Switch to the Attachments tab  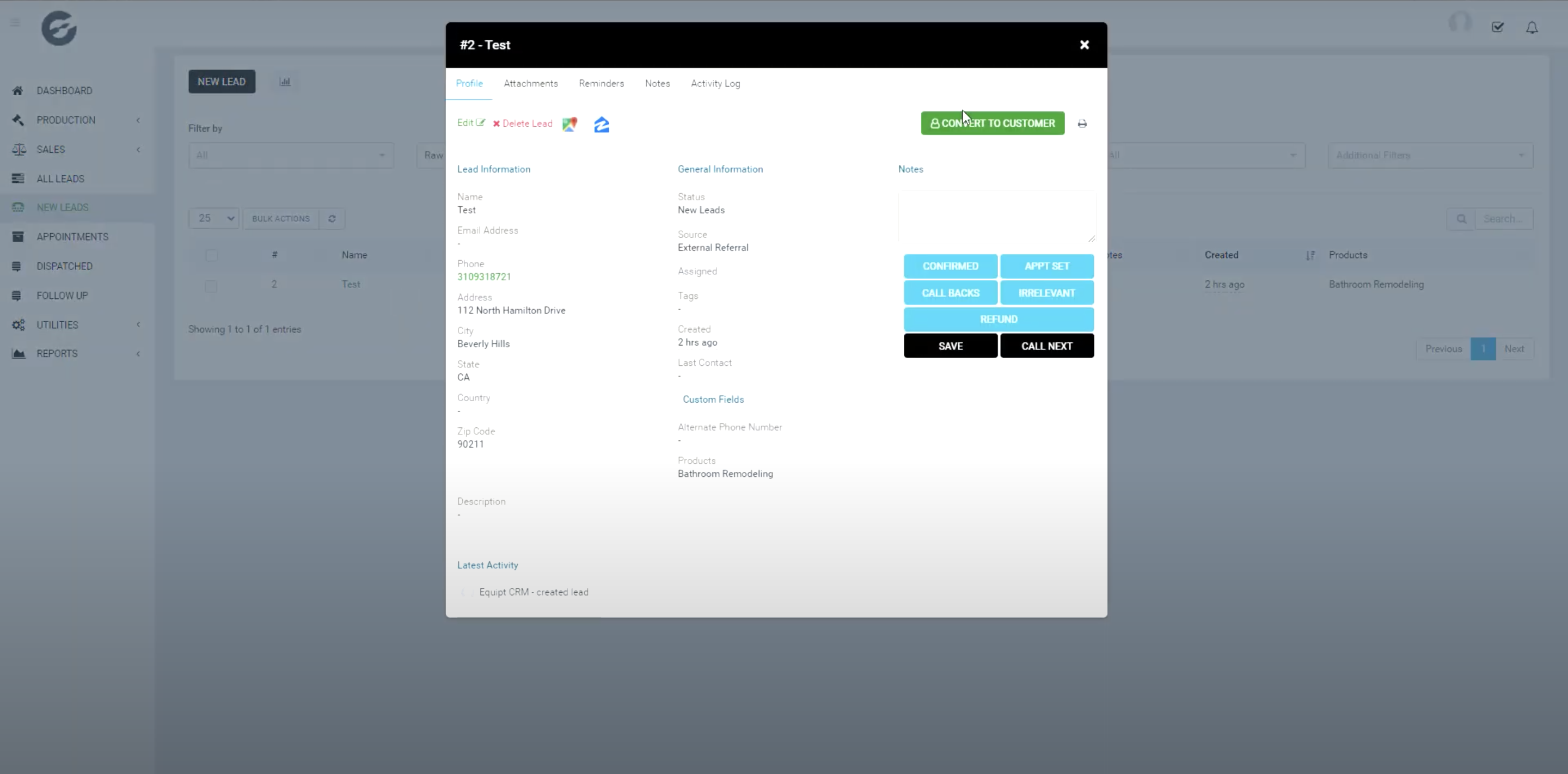coord(530,83)
